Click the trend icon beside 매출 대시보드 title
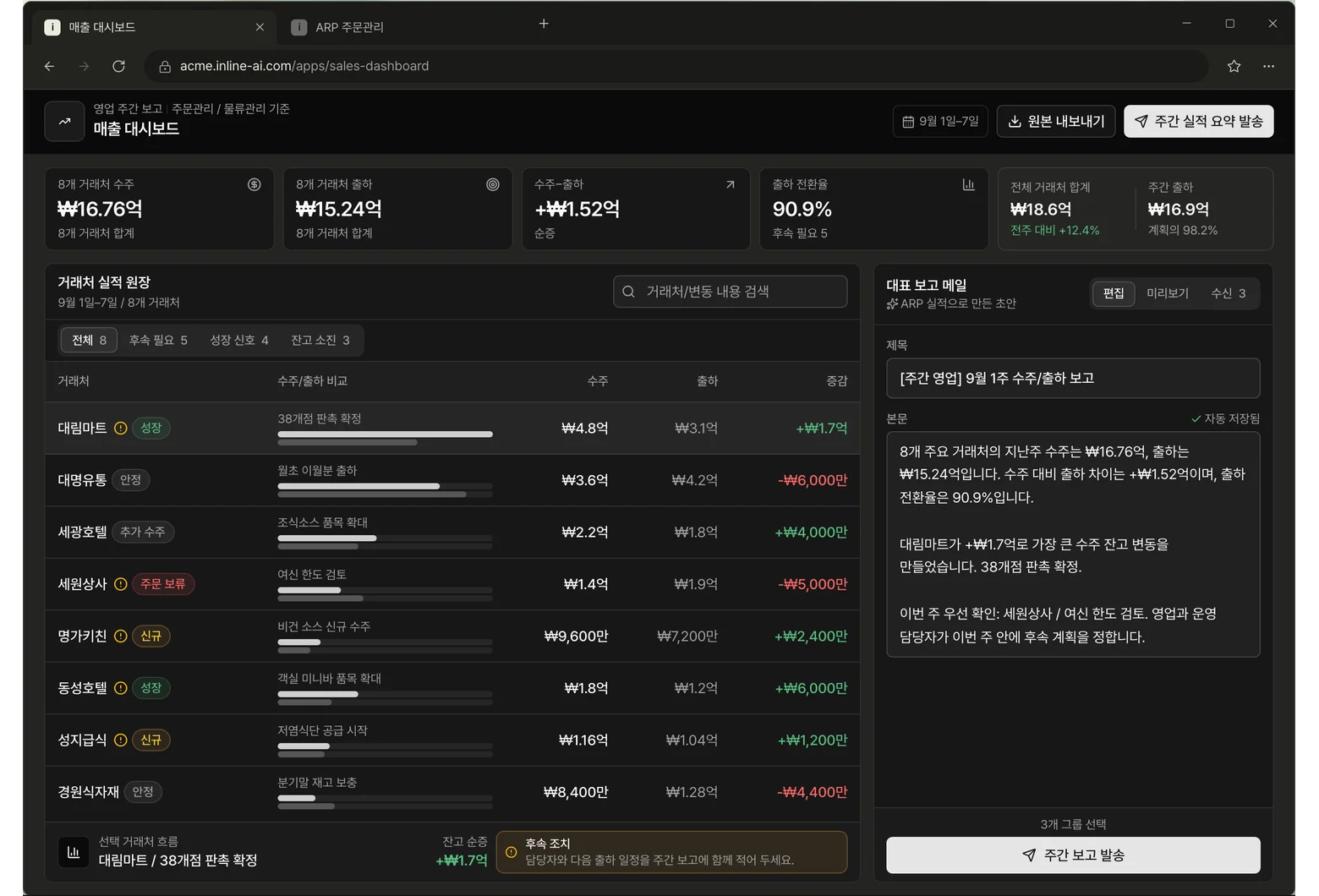This screenshot has width=1319, height=896. pos(64,122)
